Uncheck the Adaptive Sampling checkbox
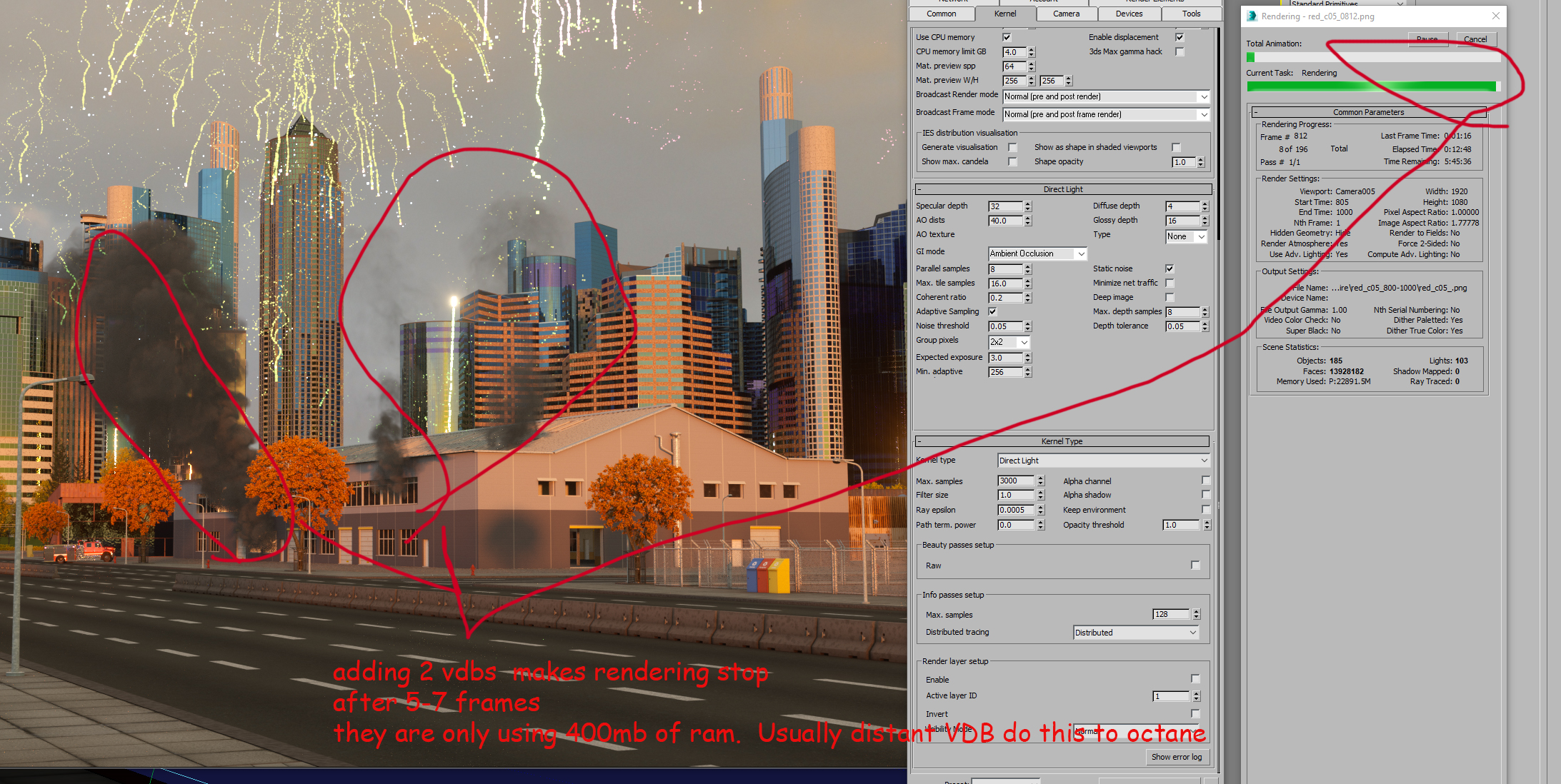Image resolution: width=1561 pixels, height=784 pixels. tap(992, 311)
